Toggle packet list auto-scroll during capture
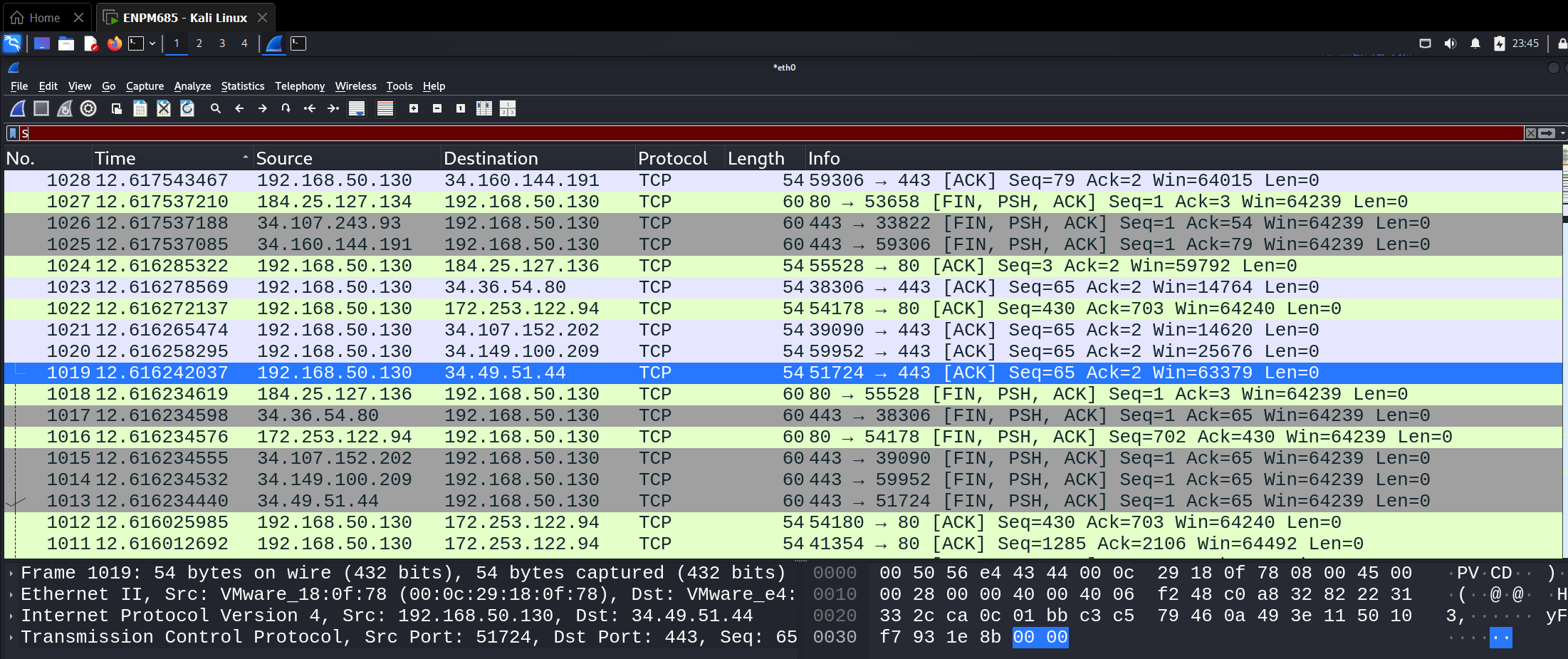 tap(356, 108)
